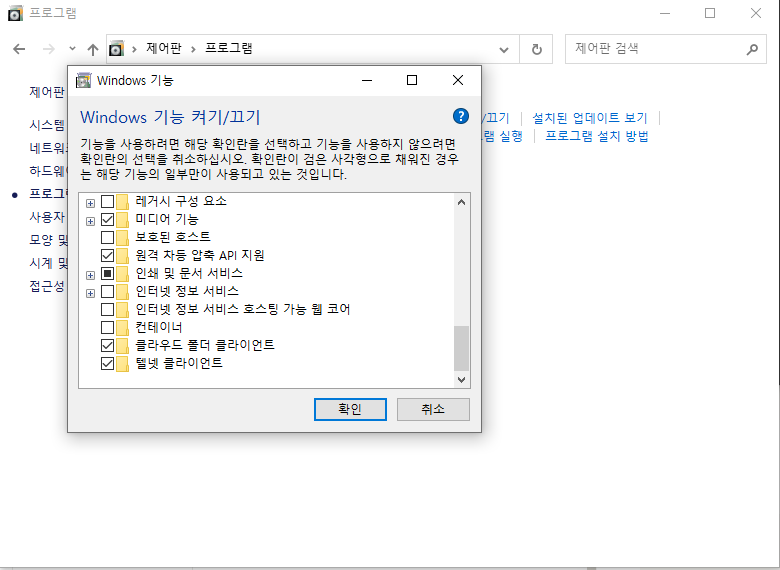Click the Back arrow in Control Panel
Image resolution: width=780 pixels, height=570 pixels.
19,49
